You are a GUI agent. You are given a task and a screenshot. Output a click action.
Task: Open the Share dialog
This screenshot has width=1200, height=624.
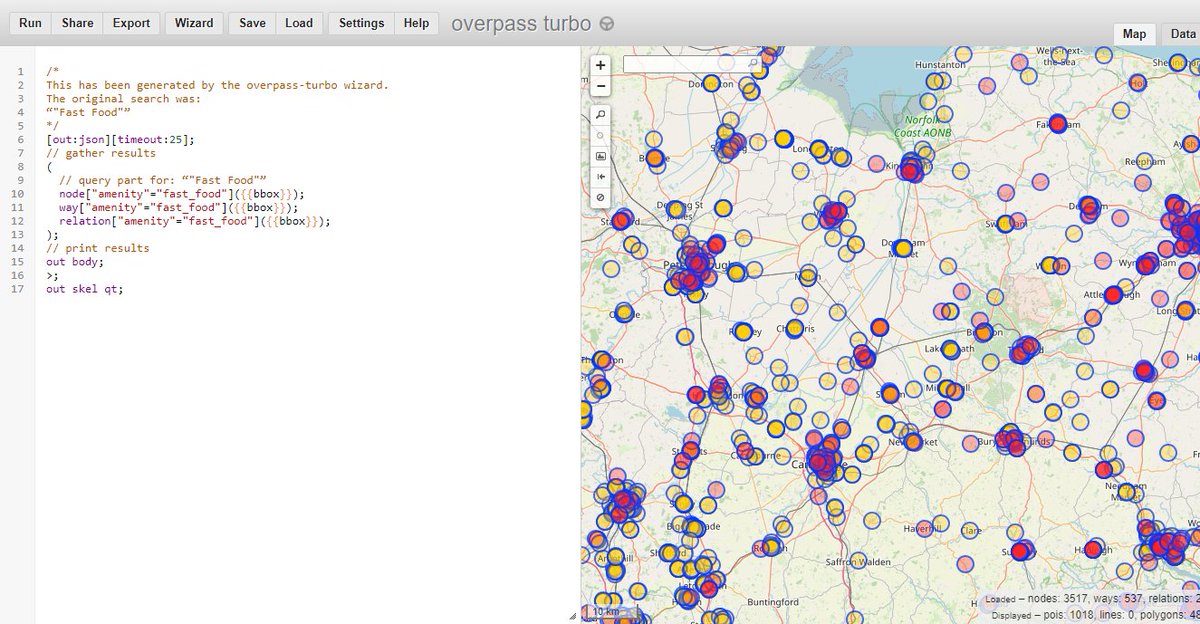(x=77, y=23)
